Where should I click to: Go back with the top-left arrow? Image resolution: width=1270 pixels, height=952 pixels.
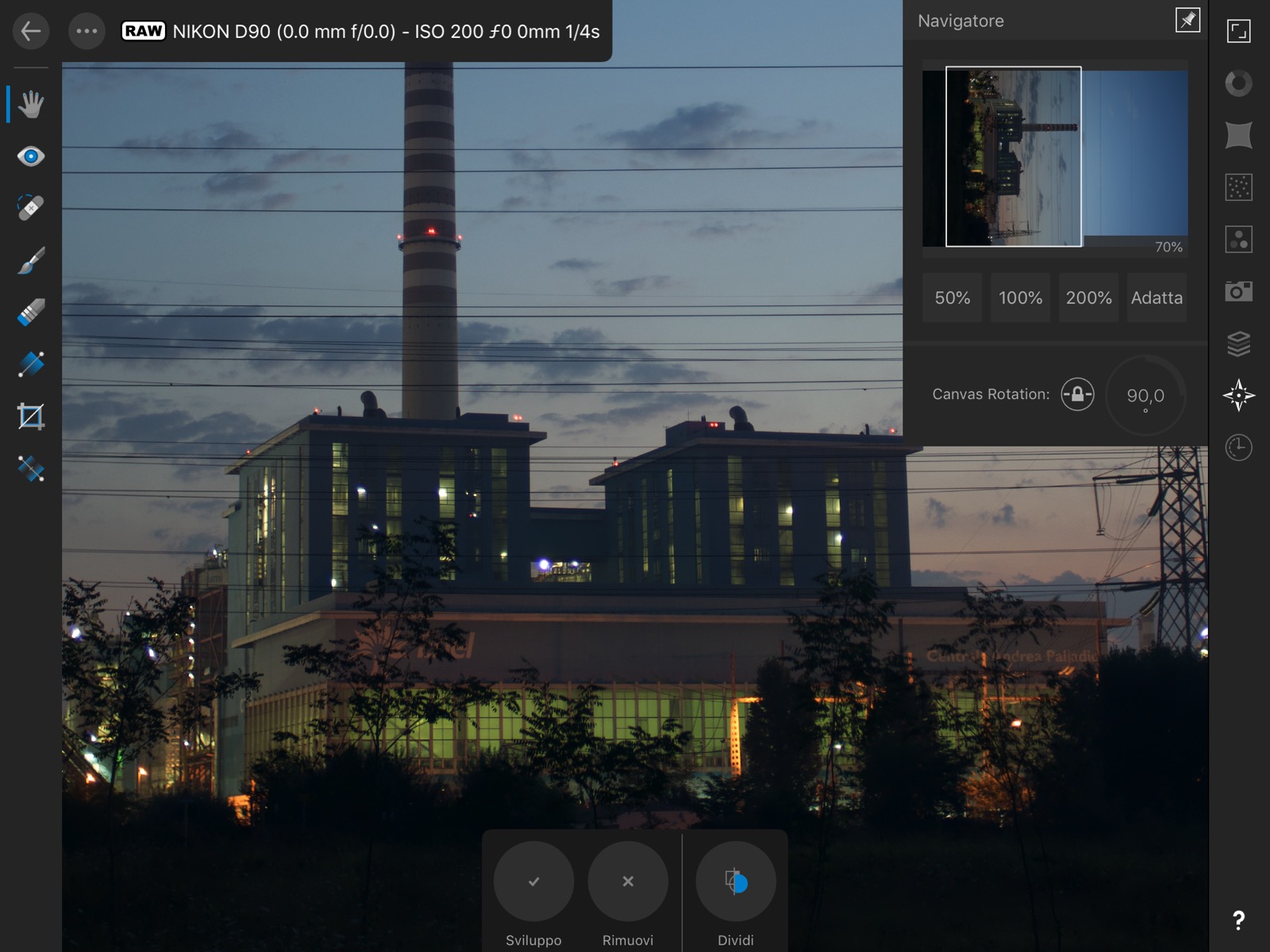pos(31,32)
